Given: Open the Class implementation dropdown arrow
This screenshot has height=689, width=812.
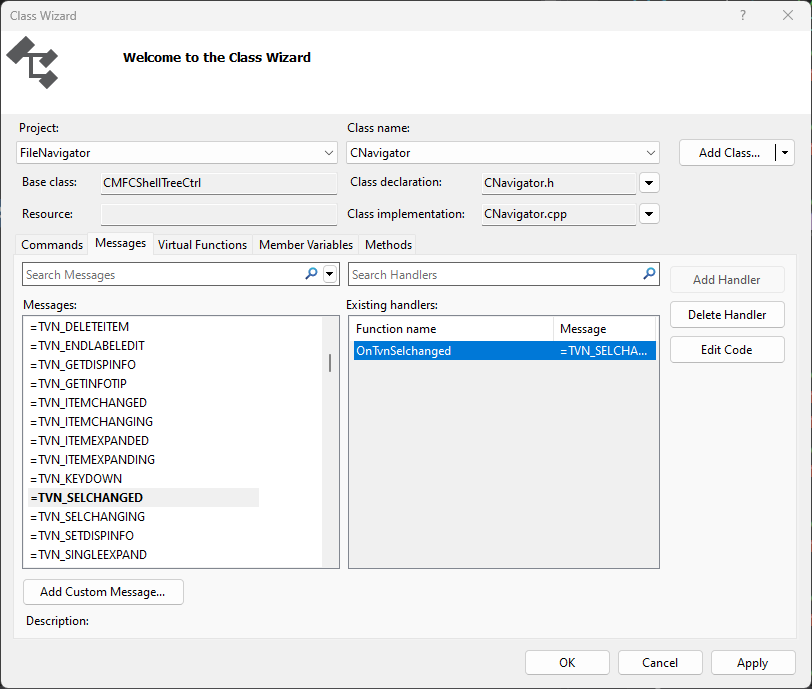Looking at the screenshot, I should pos(649,214).
